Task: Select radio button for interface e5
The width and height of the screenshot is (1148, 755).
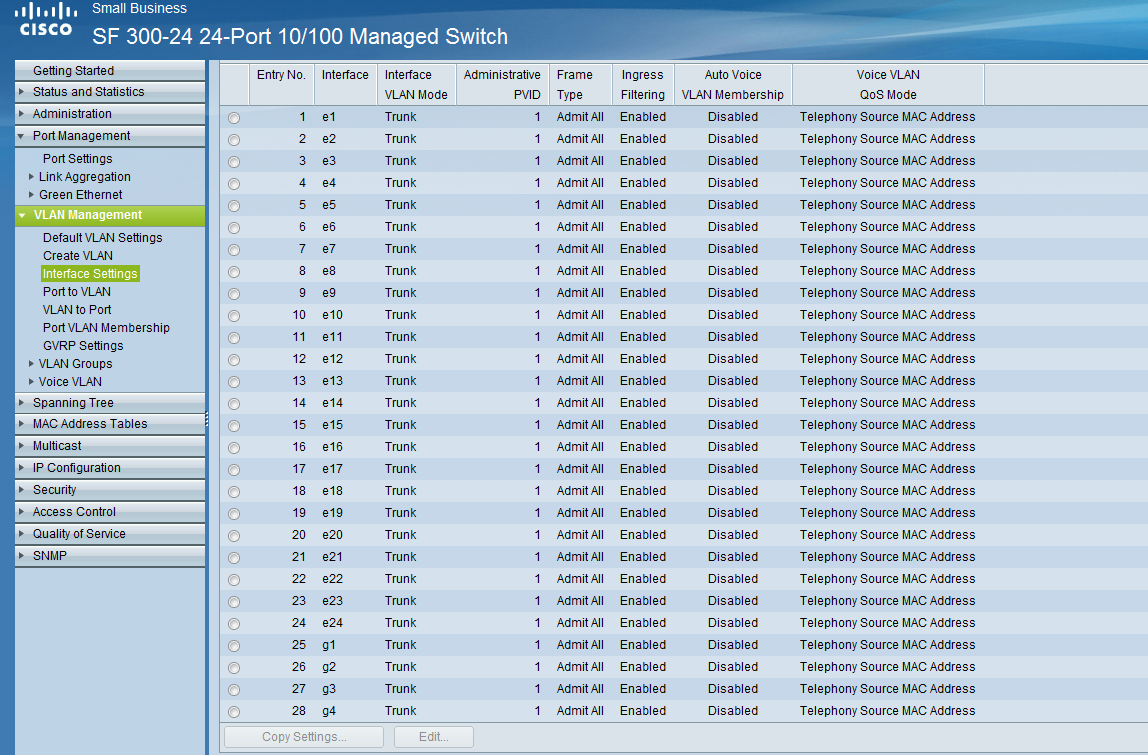Action: pos(234,206)
